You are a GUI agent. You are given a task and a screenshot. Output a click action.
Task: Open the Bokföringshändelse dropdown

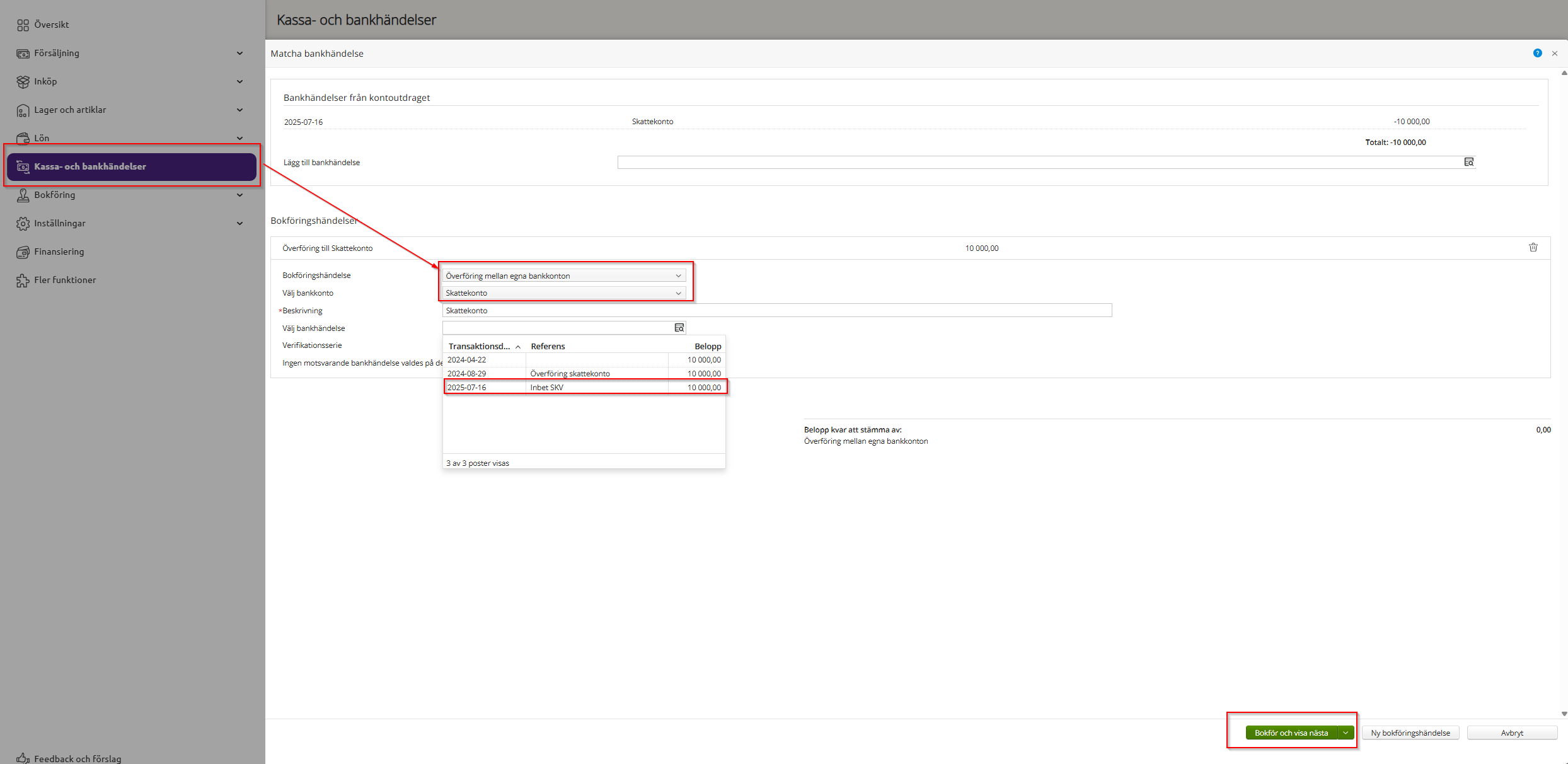point(563,275)
